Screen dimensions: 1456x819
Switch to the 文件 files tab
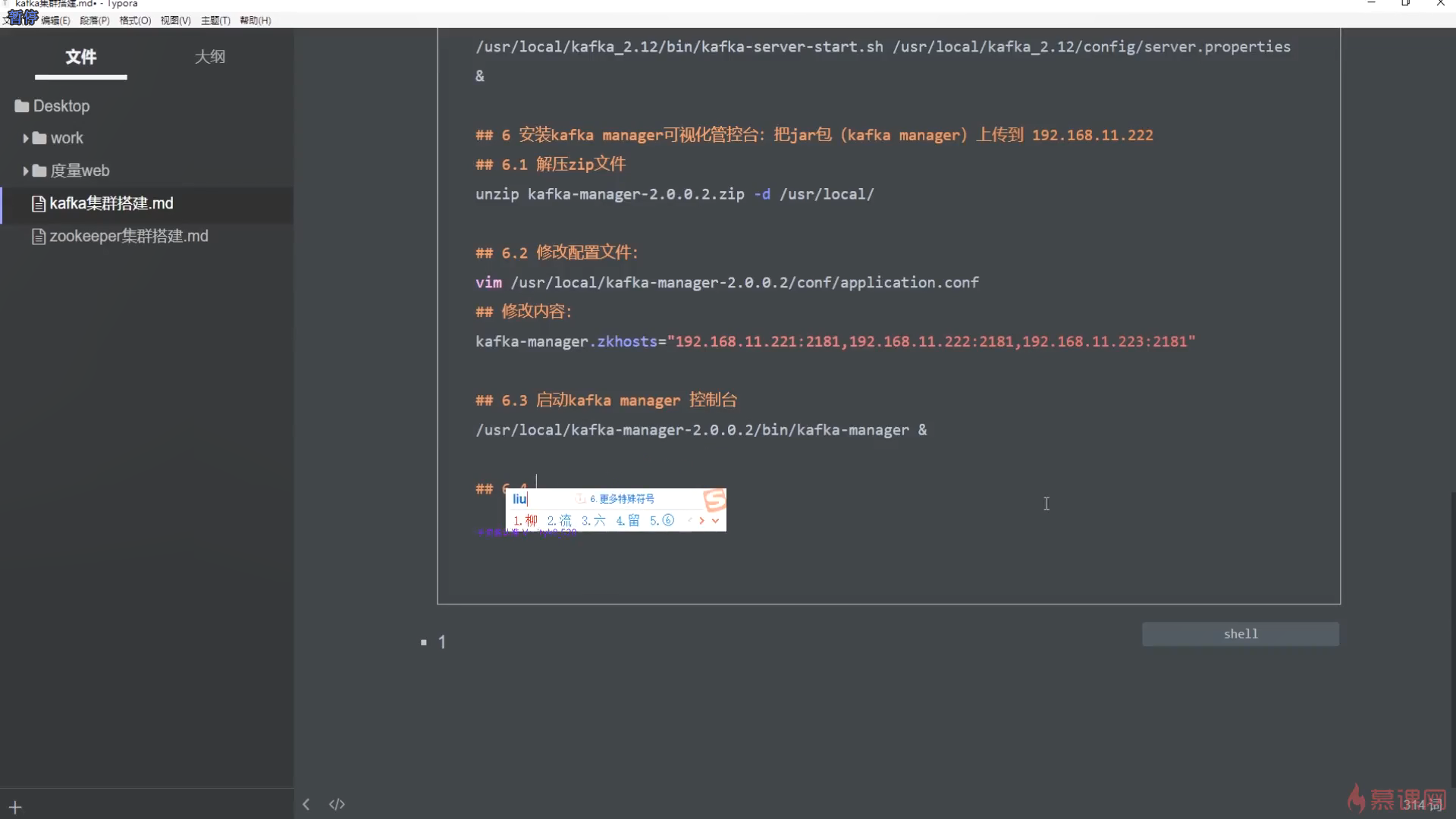click(80, 57)
